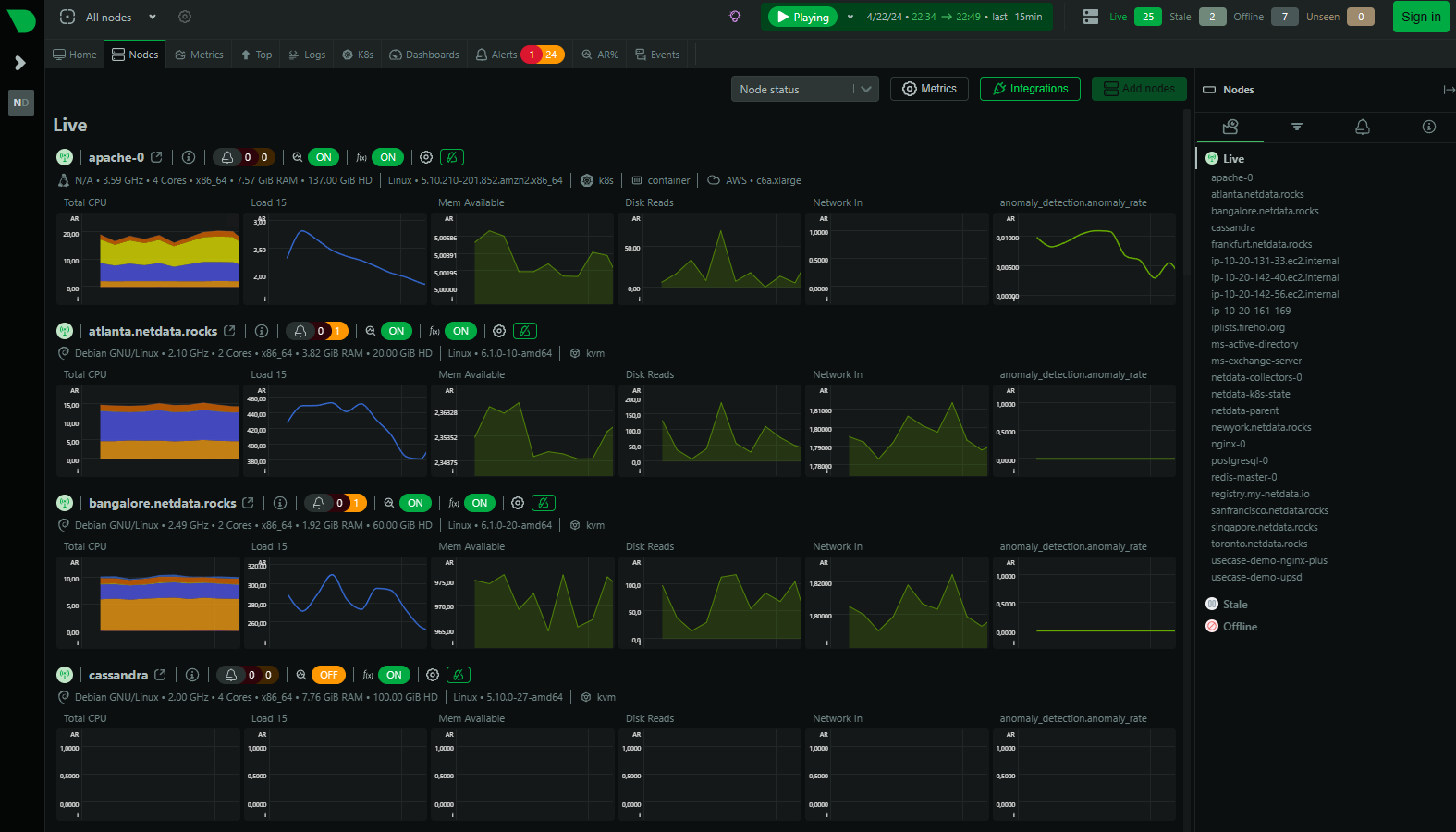Expand the Offline group in Nodes panel
Viewport: 1456px width, 832px height.
click(1240, 627)
